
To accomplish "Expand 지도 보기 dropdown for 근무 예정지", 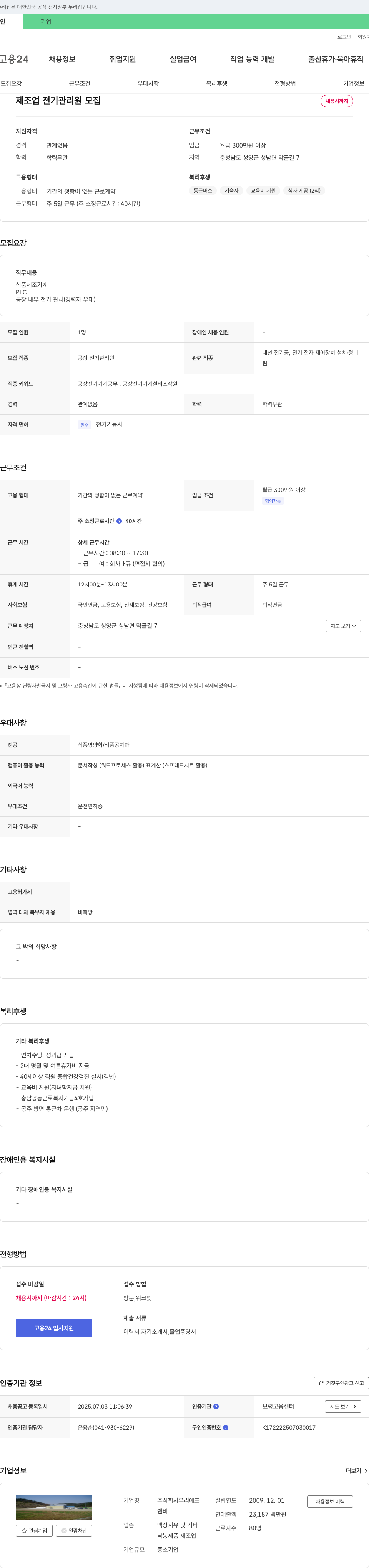I will click(x=343, y=626).
